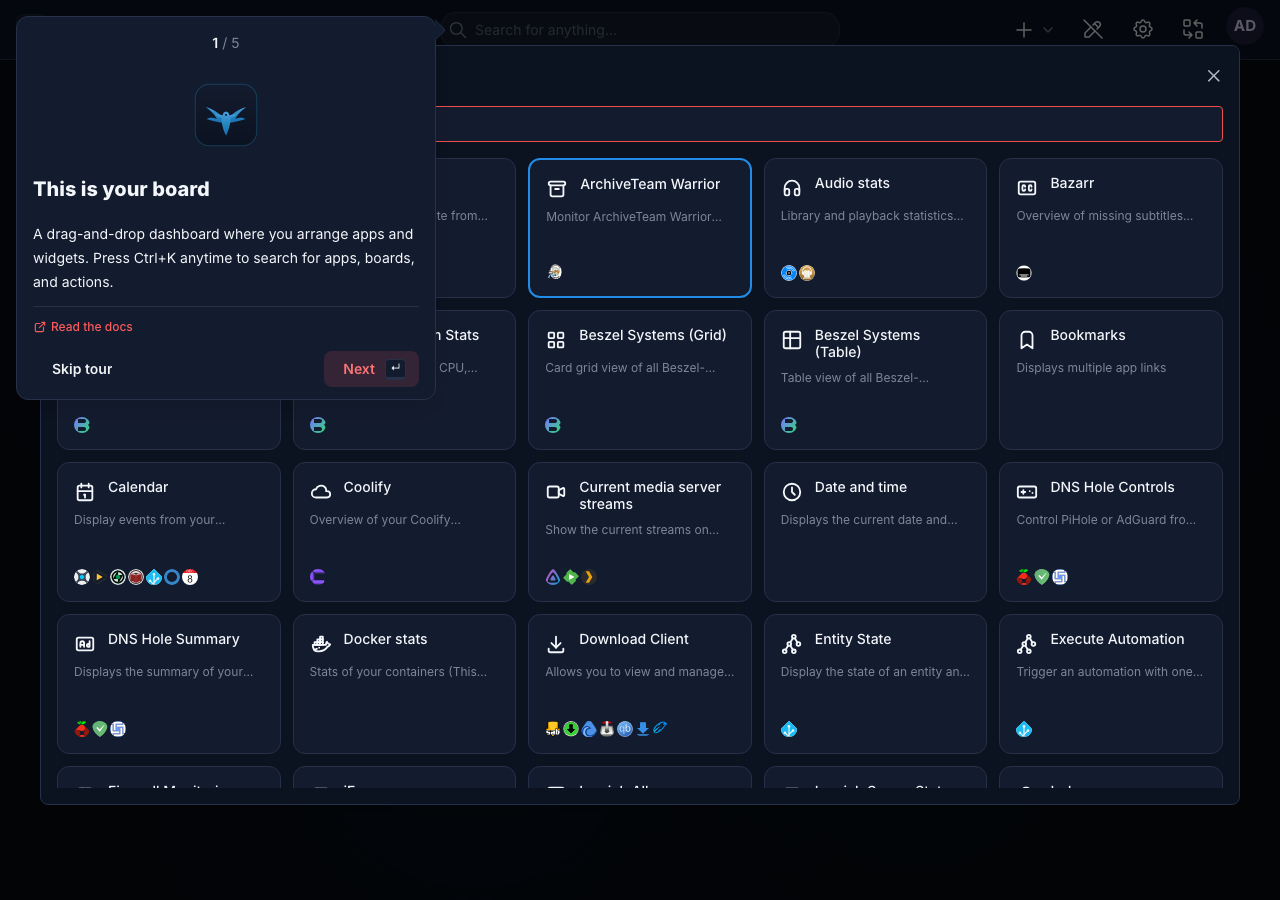The height and width of the screenshot is (900, 1280).
Task: Click the Bazarr integration logo badge
Action: click(x=1024, y=273)
